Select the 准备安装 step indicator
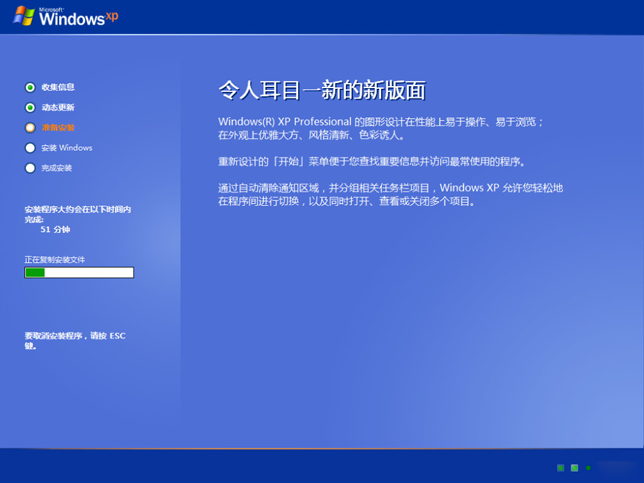Viewport: 644px width, 483px height. (30, 127)
